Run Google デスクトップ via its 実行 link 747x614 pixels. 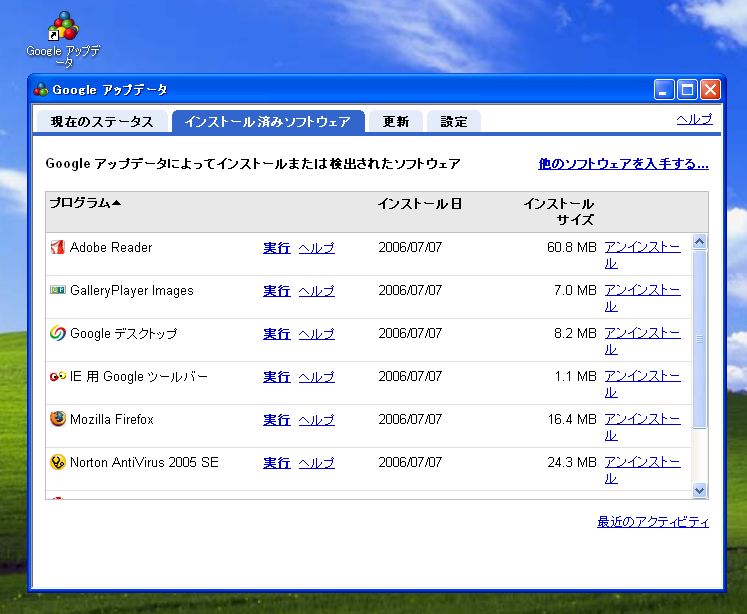[x=277, y=334]
